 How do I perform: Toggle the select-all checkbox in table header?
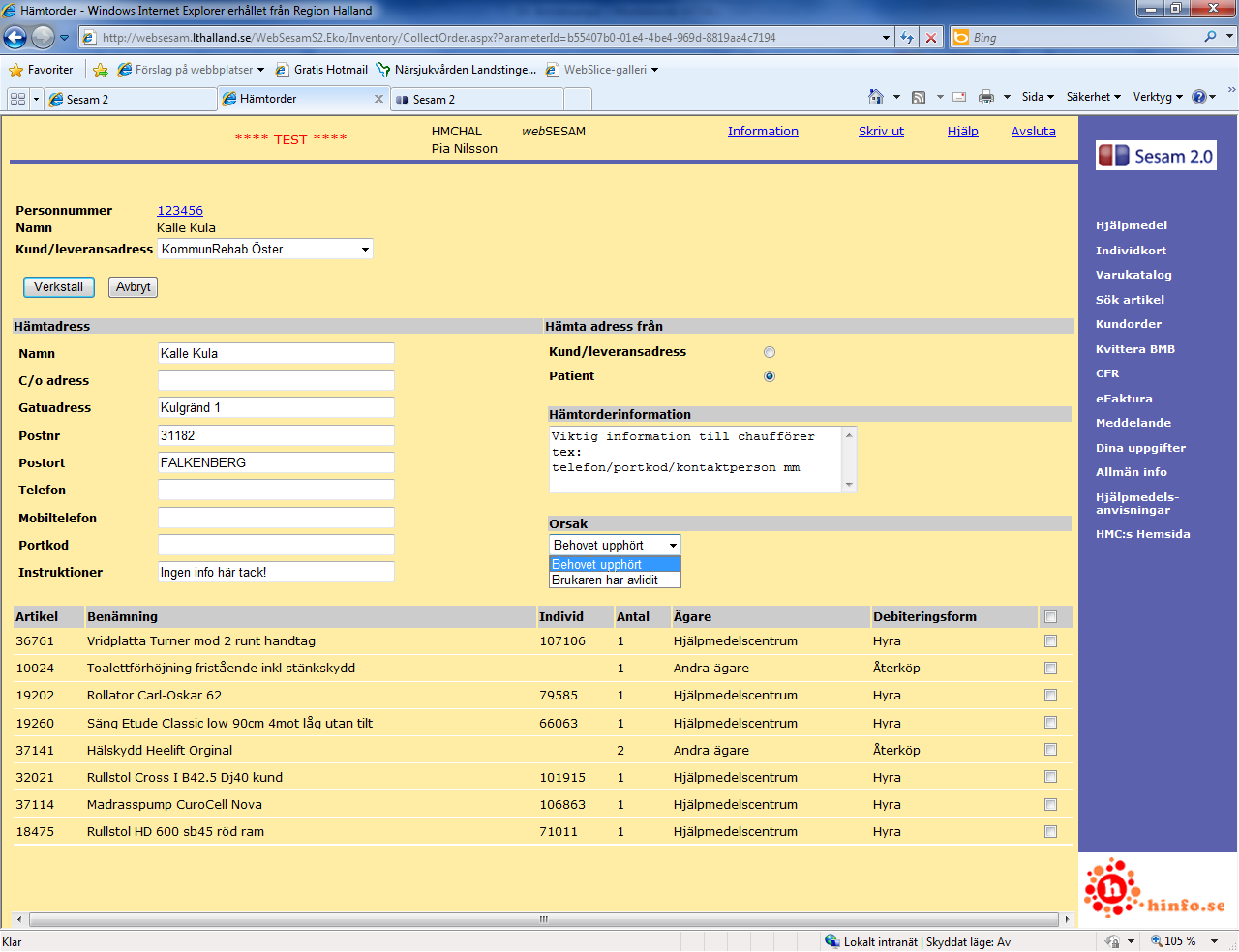click(x=1051, y=617)
